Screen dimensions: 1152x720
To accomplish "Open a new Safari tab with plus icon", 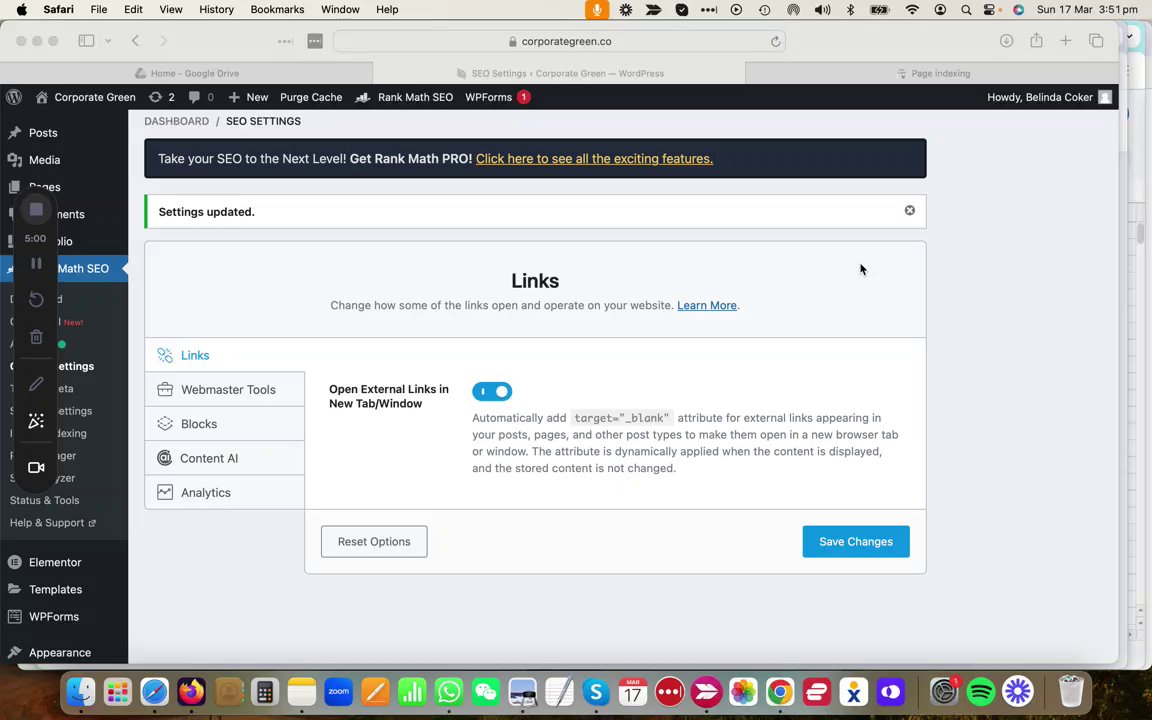I will click(1065, 41).
